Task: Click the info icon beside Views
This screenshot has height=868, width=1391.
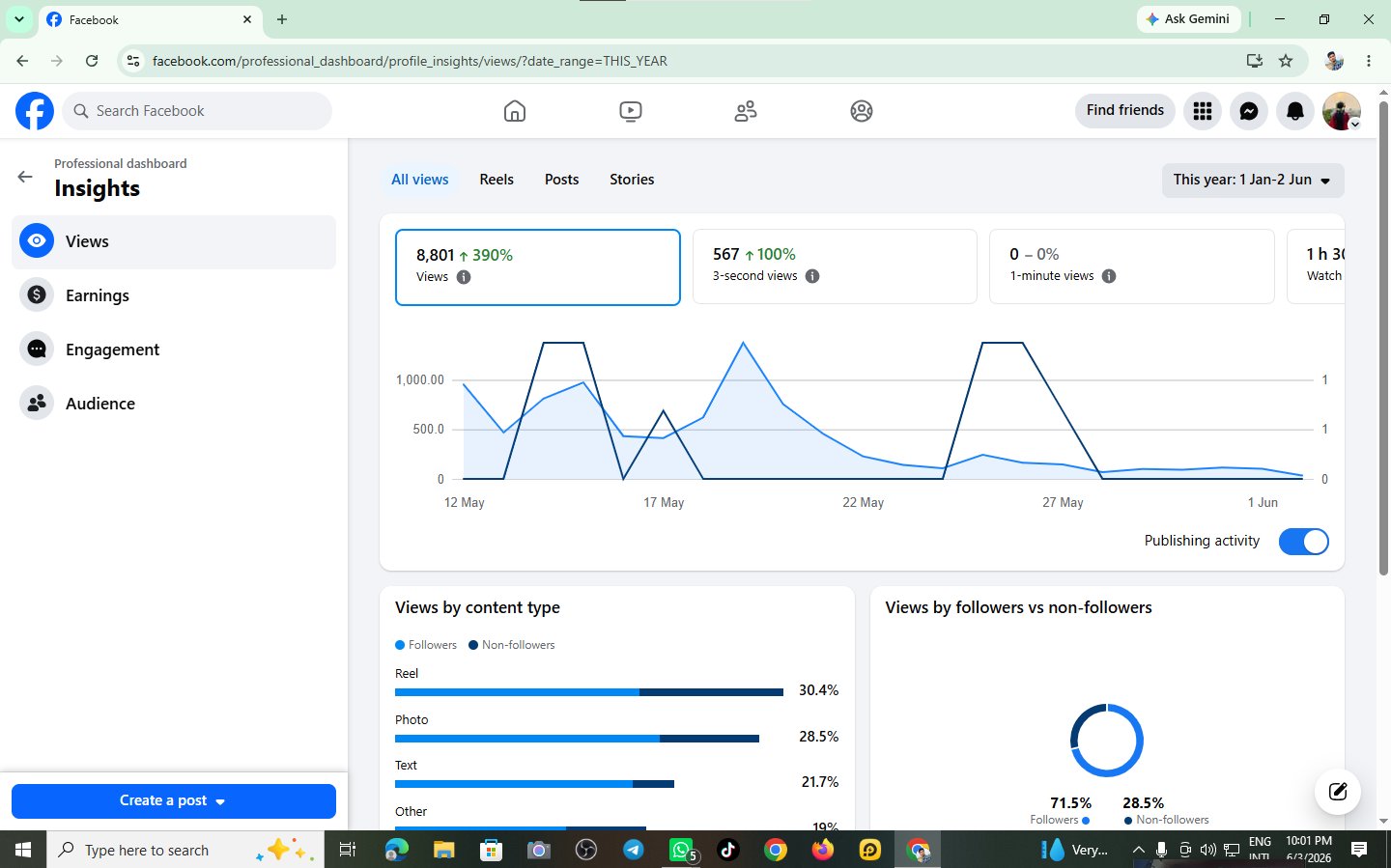Action: pyautogui.click(x=464, y=277)
